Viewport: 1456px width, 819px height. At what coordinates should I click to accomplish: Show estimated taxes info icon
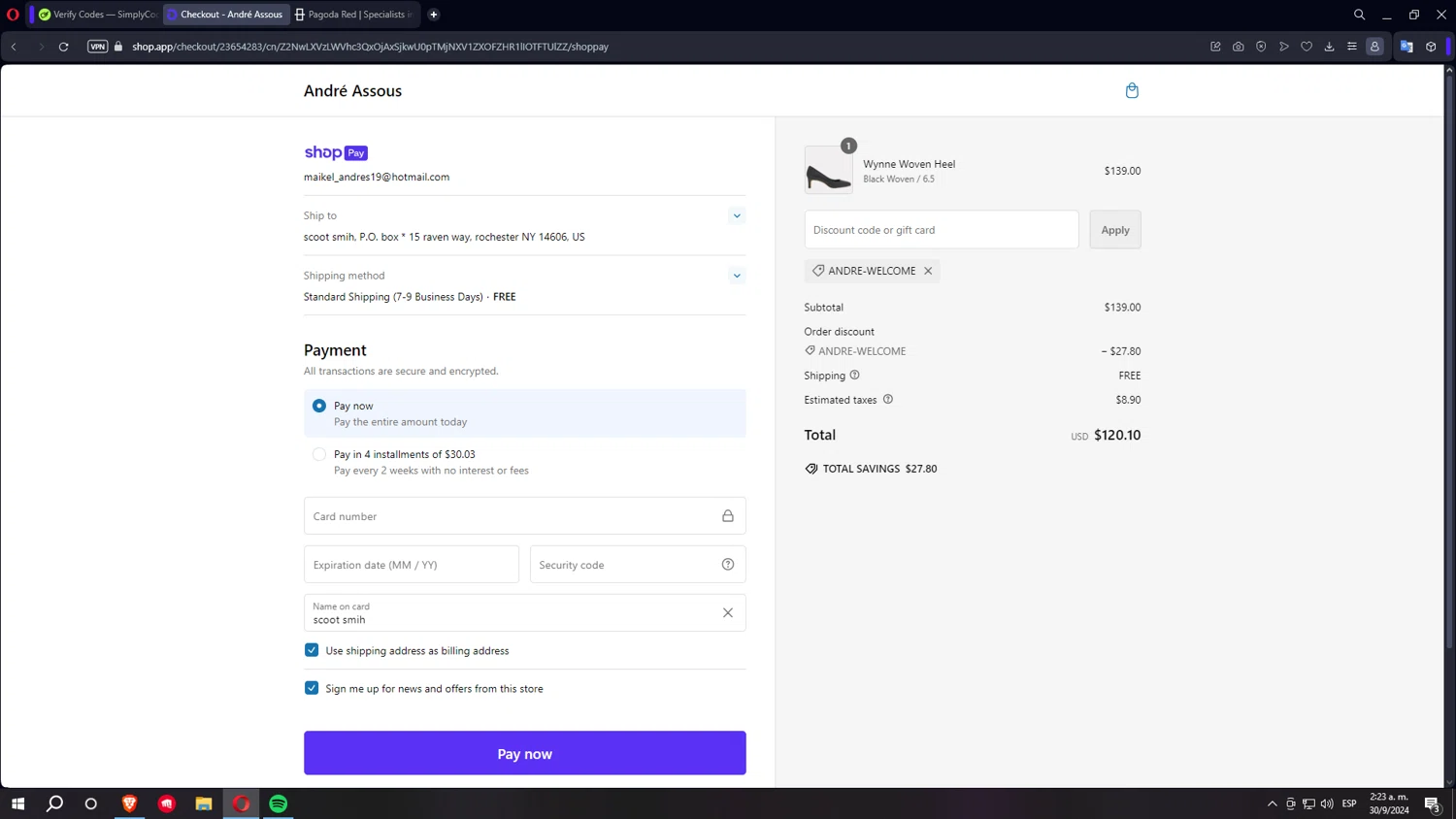(888, 399)
